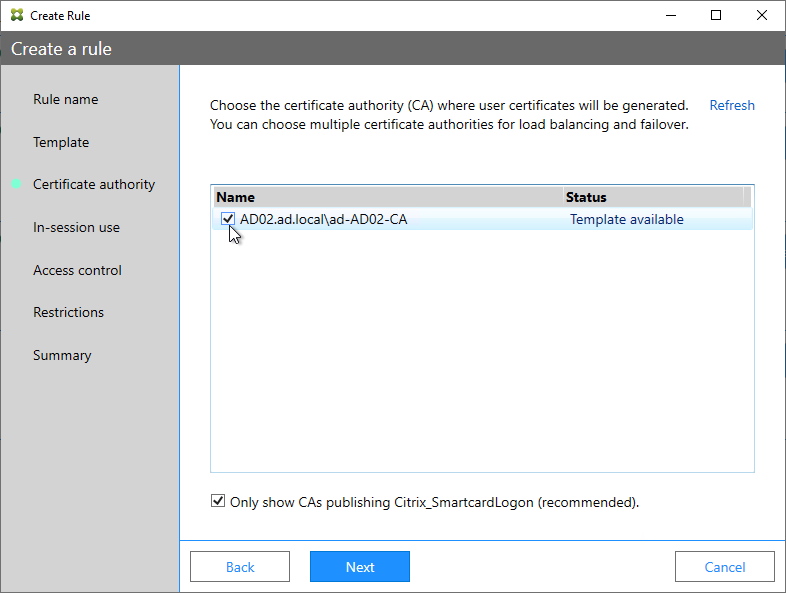Viewport: 786px width, 593px height.
Task: Open the Template step
Action: pos(61,142)
